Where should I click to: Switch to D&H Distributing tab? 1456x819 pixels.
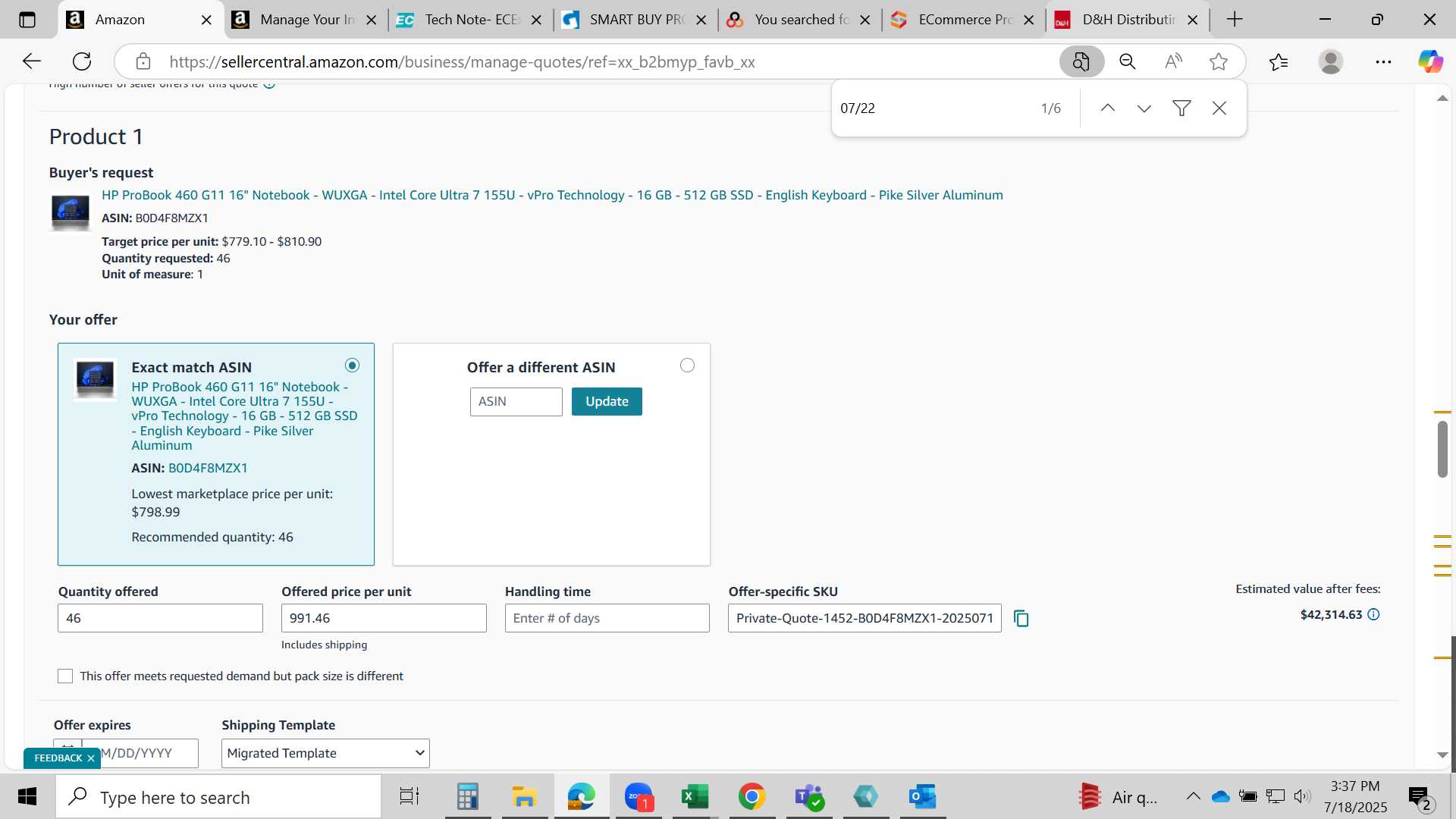pyautogui.click(x=1129, y=20)
